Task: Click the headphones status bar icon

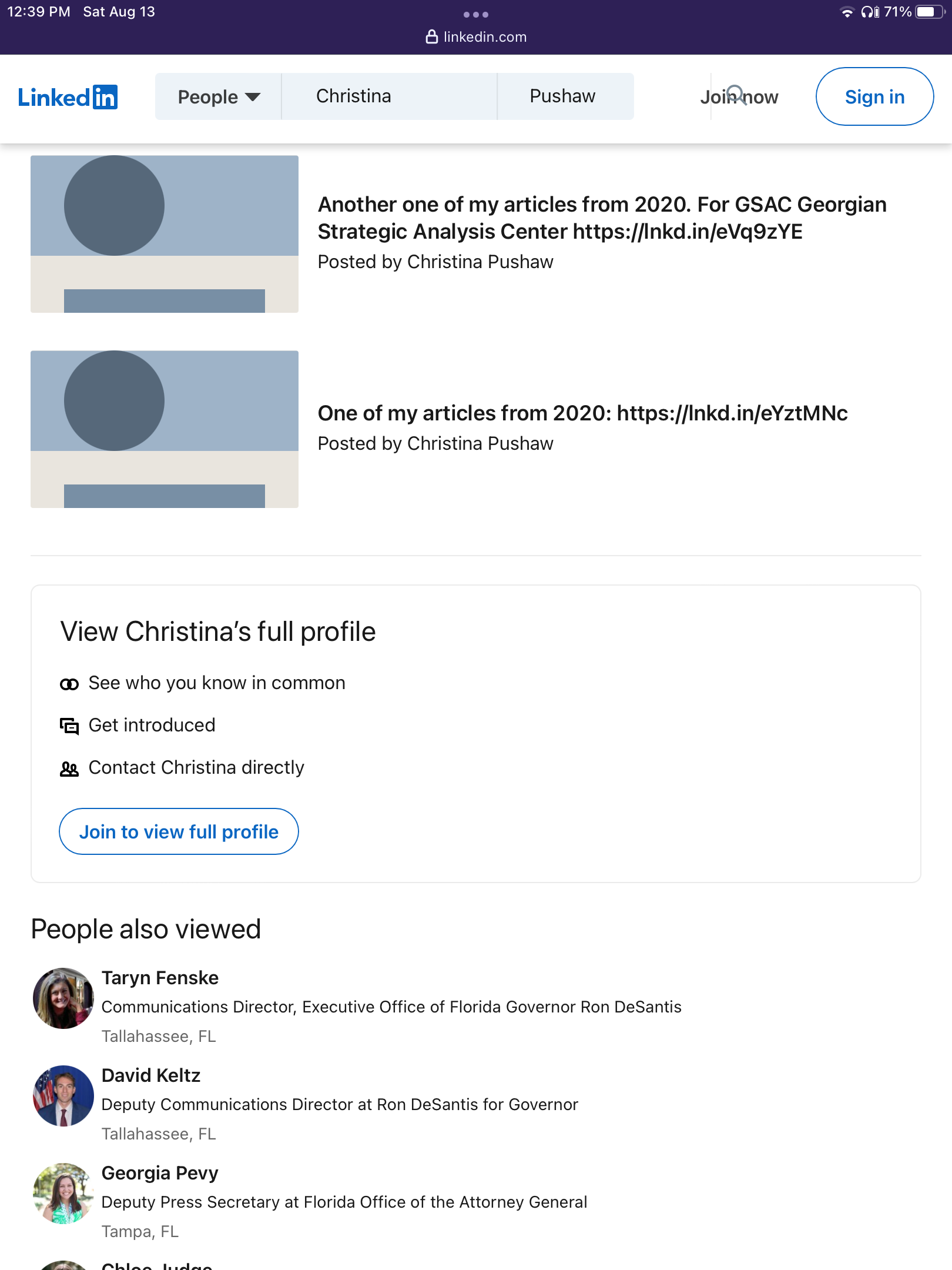Action: coord(869,11)
